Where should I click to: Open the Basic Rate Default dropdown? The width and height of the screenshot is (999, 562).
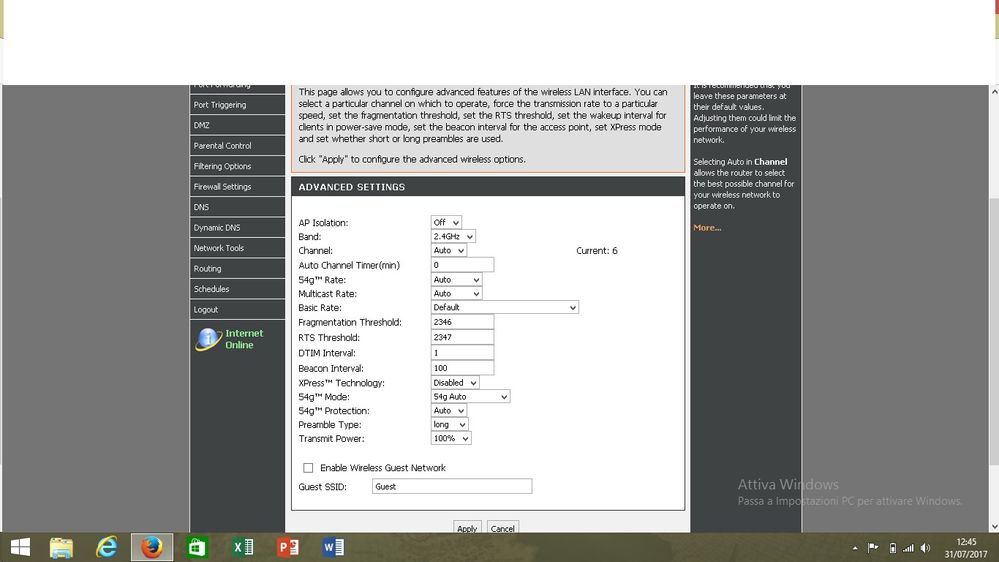click(x=505, y=307)
